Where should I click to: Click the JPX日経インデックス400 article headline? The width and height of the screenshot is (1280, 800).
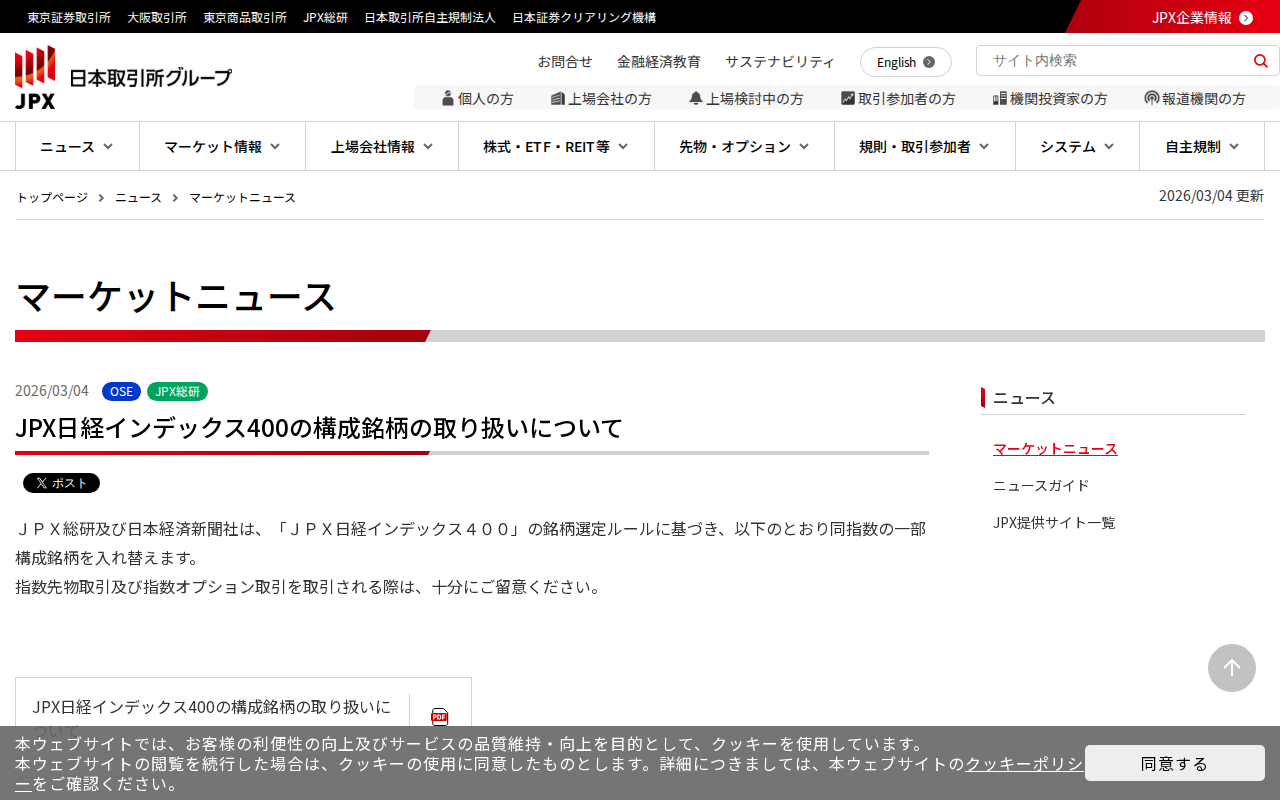[319, 428]
